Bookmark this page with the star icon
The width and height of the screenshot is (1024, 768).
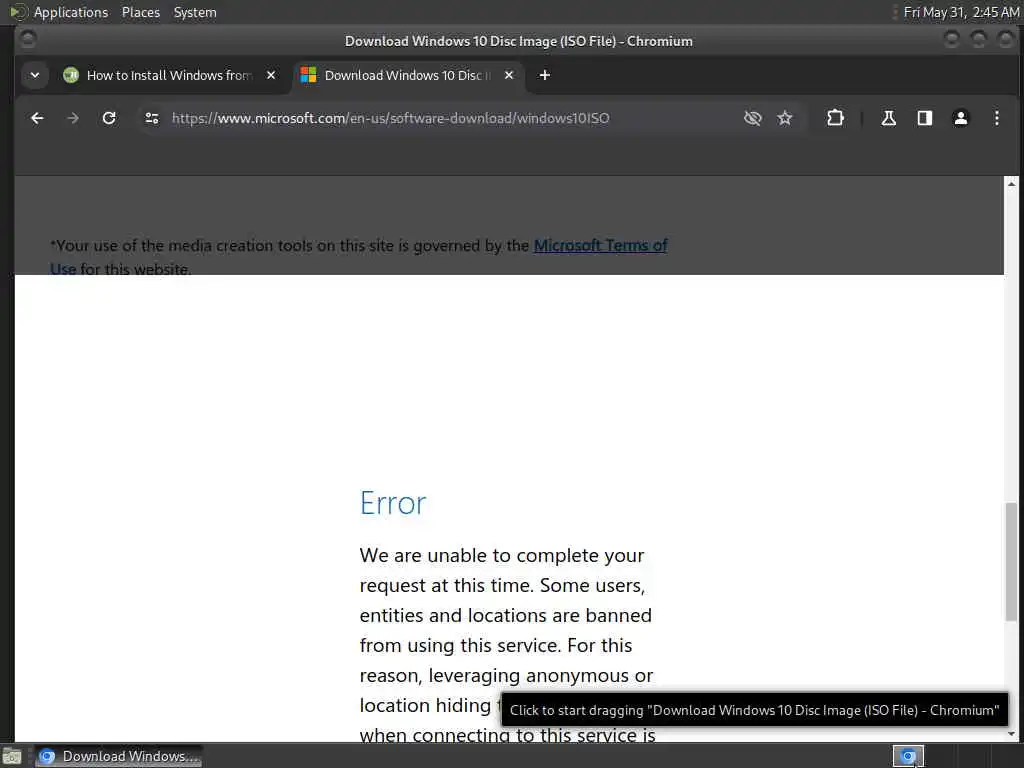785,118
